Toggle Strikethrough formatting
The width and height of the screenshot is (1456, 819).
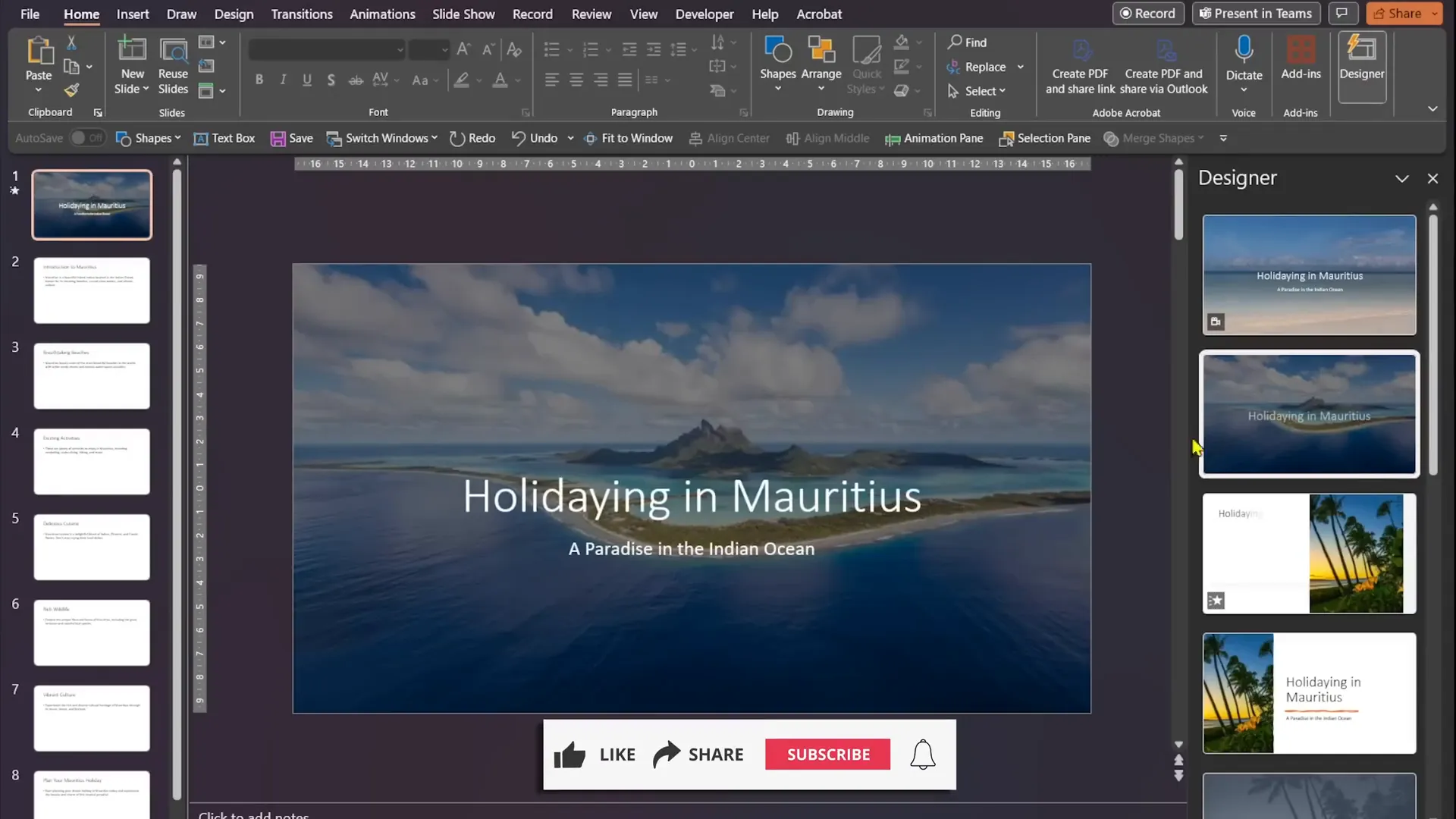click(x=355, y=80)
